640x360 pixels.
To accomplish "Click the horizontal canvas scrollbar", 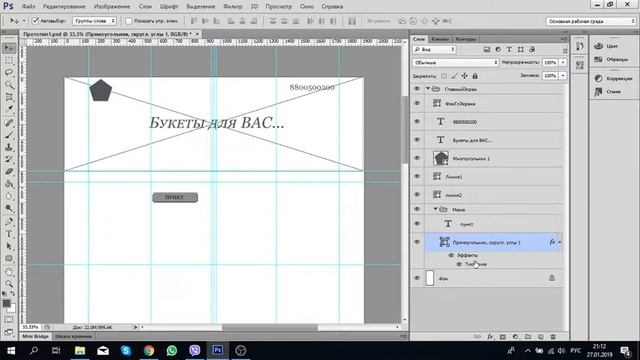I will pyautogui.click(x=270, y=327).
